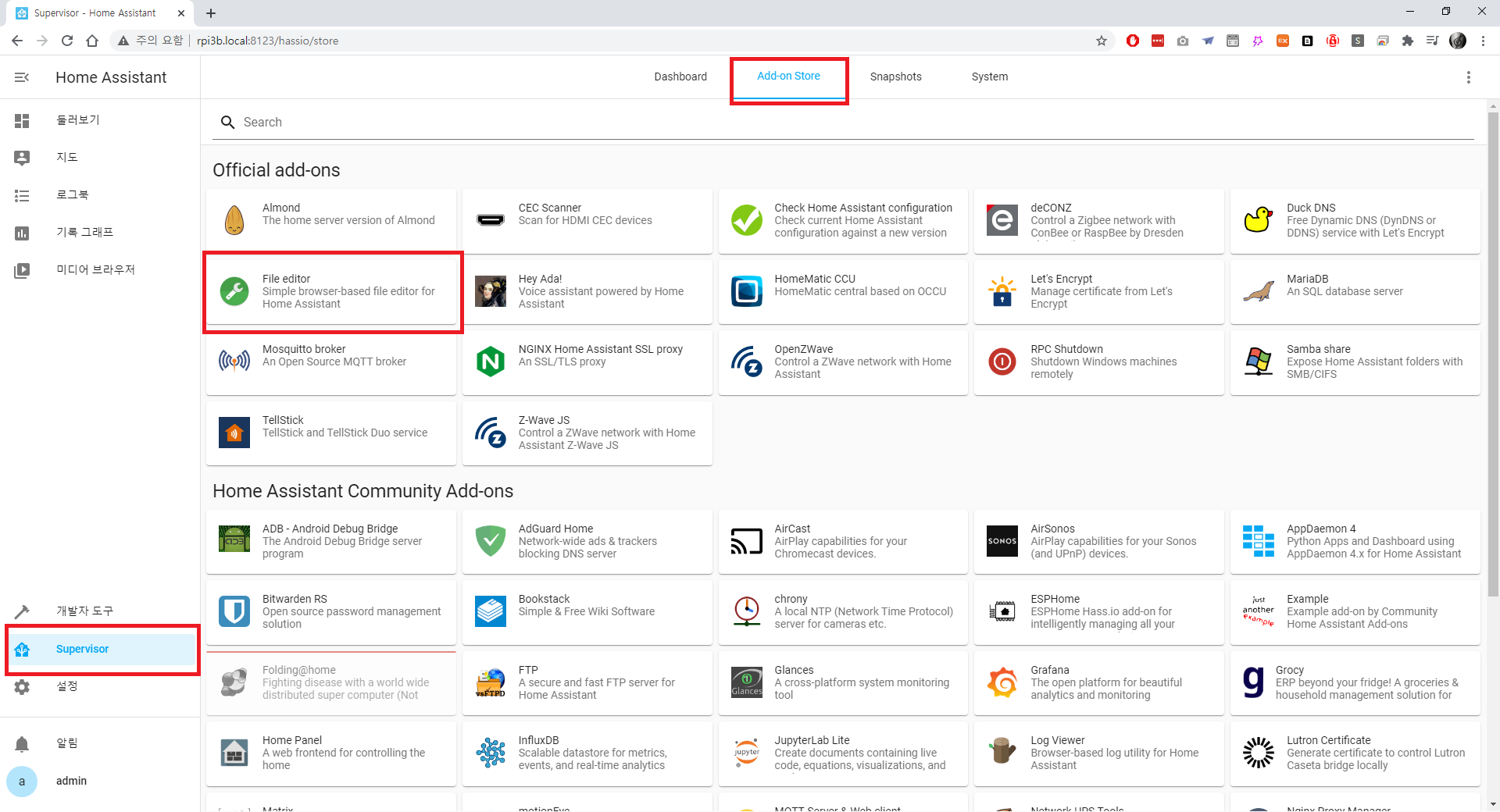Click the RPC Shutdown power icon

(1002, 361)
